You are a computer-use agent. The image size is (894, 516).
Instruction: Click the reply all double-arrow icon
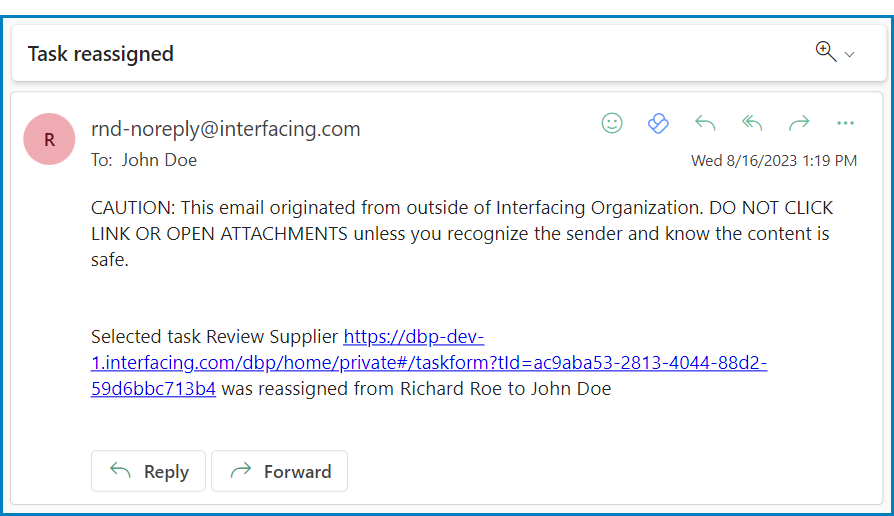pyautogui.click(x=752, y=123)
